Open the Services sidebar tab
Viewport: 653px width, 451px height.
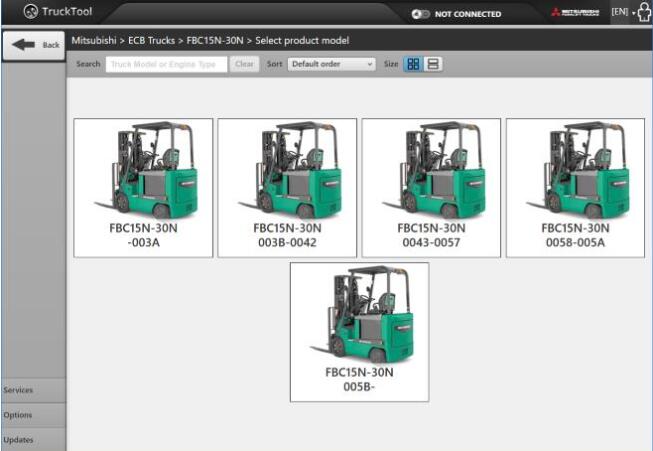(x=34, y=390)
